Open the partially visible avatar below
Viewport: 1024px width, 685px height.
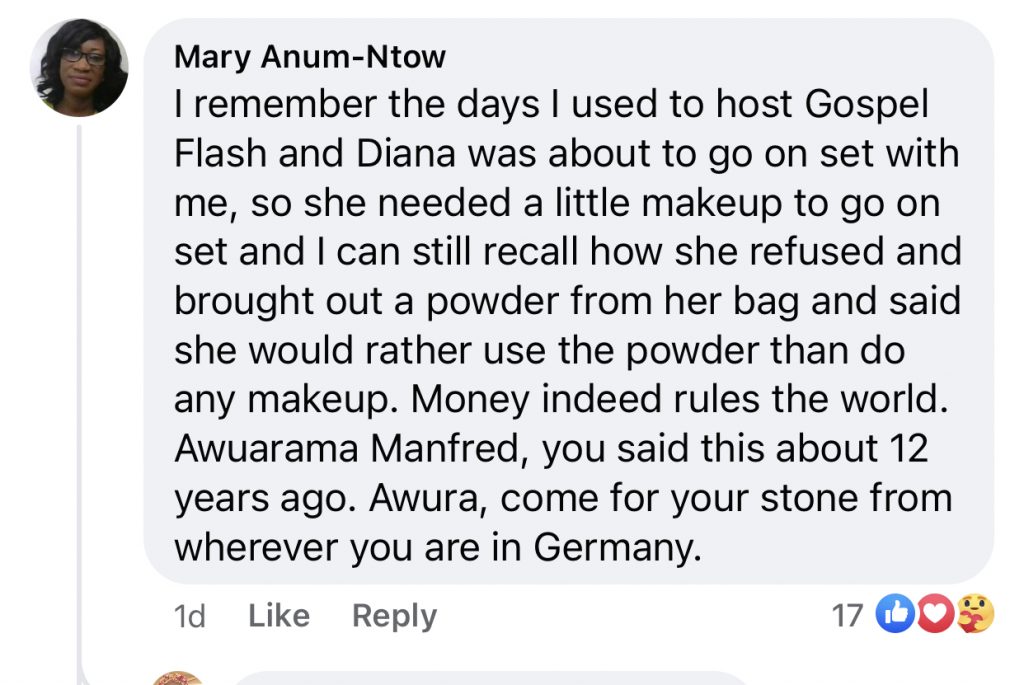pyautogui.click(x=179, y=678)
